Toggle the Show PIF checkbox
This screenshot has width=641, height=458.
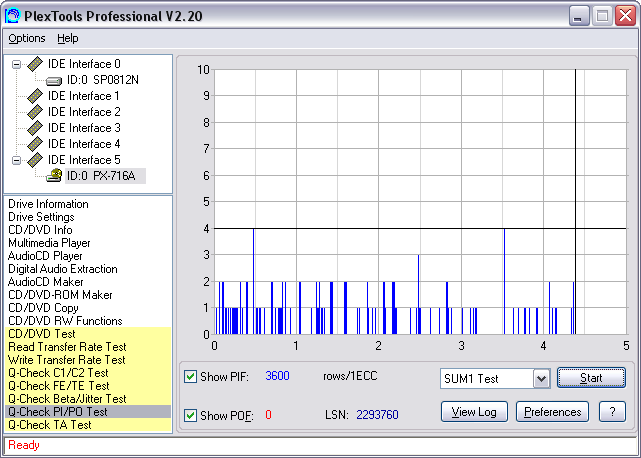point(191,376)
